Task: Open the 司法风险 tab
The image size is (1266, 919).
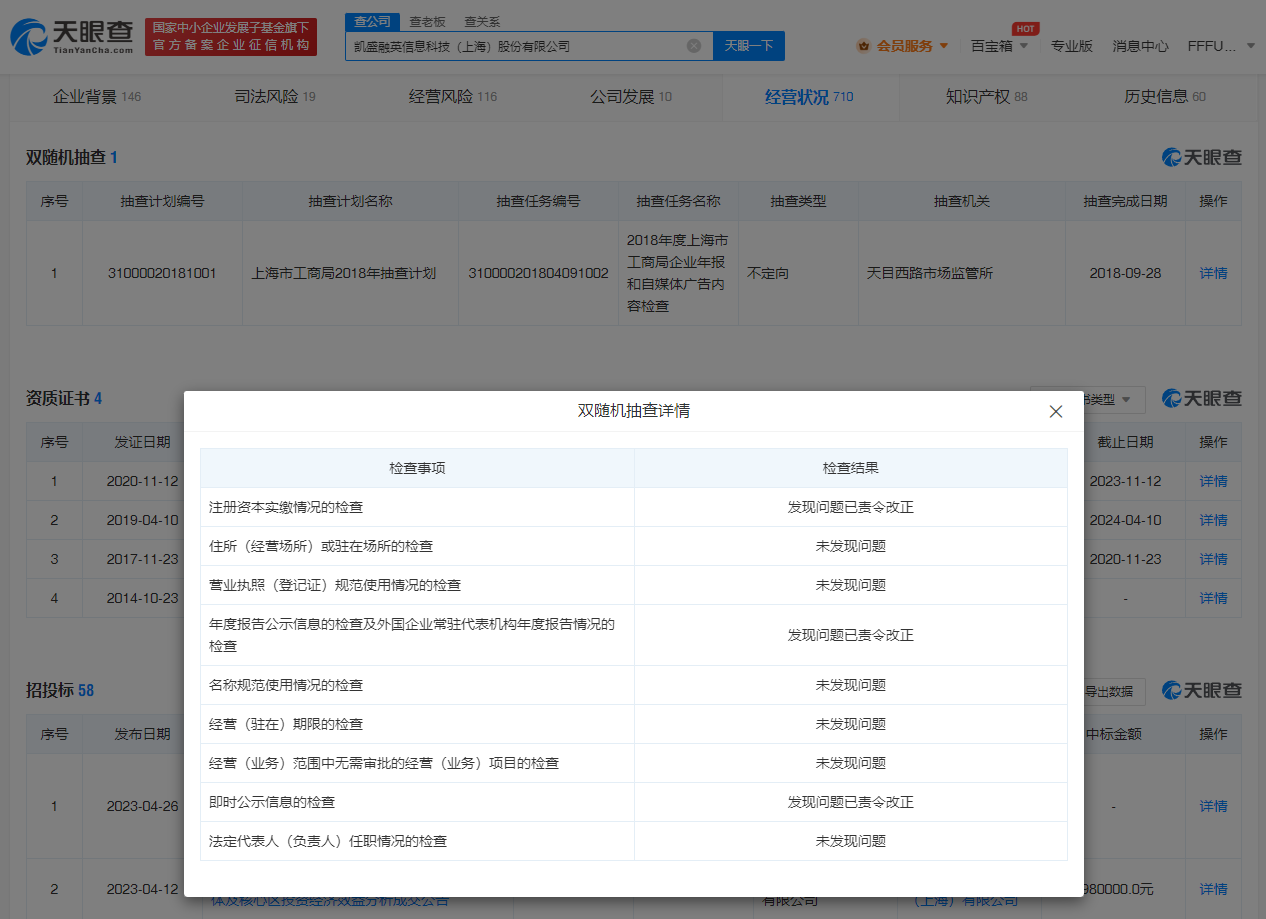Action: 275,97
